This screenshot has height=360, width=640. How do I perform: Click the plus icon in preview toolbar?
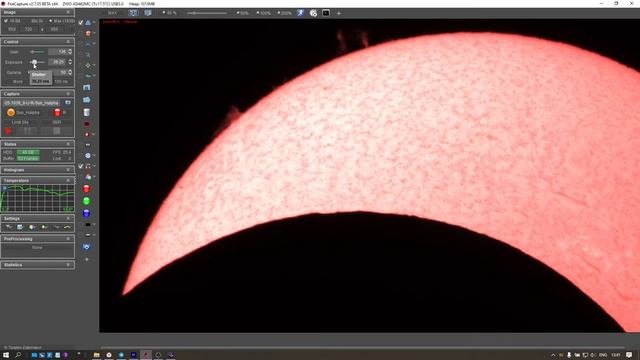338,13
